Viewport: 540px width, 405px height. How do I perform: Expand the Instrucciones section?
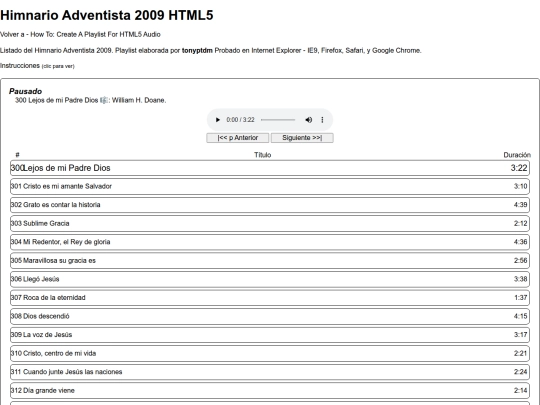[x=37, y=65]
